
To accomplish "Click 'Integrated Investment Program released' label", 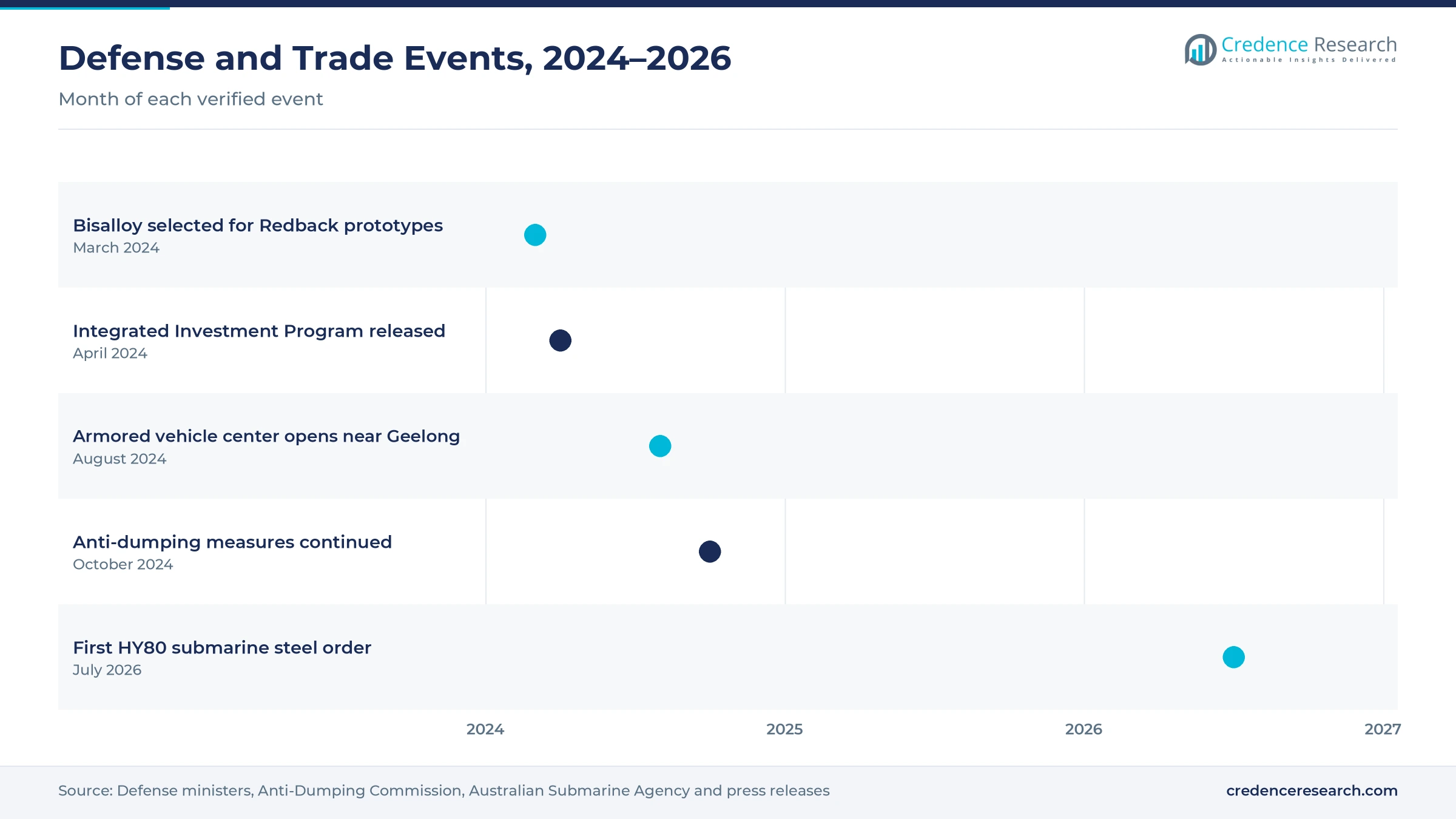I will click(x=259, y=331).
